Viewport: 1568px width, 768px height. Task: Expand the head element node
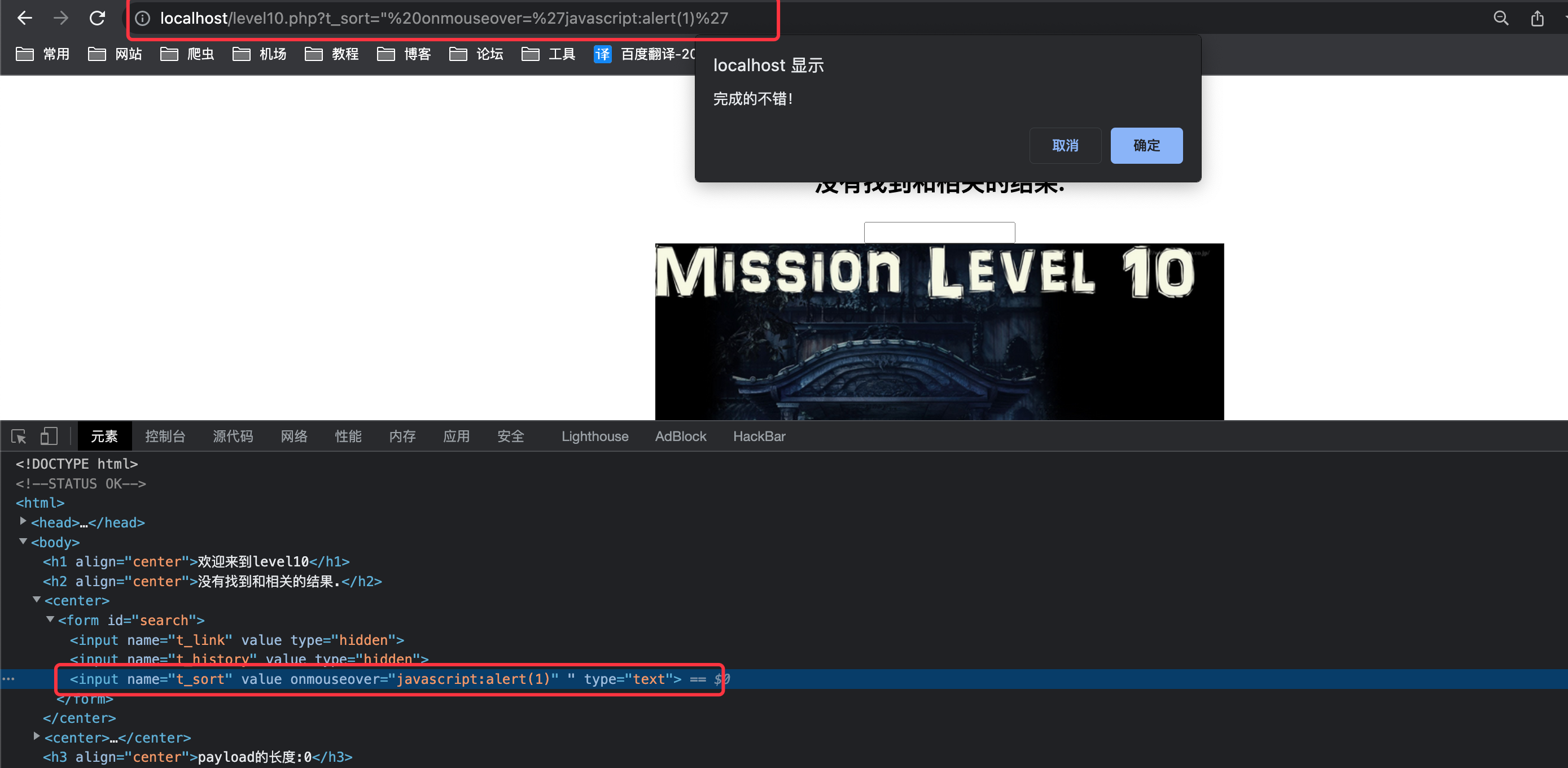[x=23, y=521]
